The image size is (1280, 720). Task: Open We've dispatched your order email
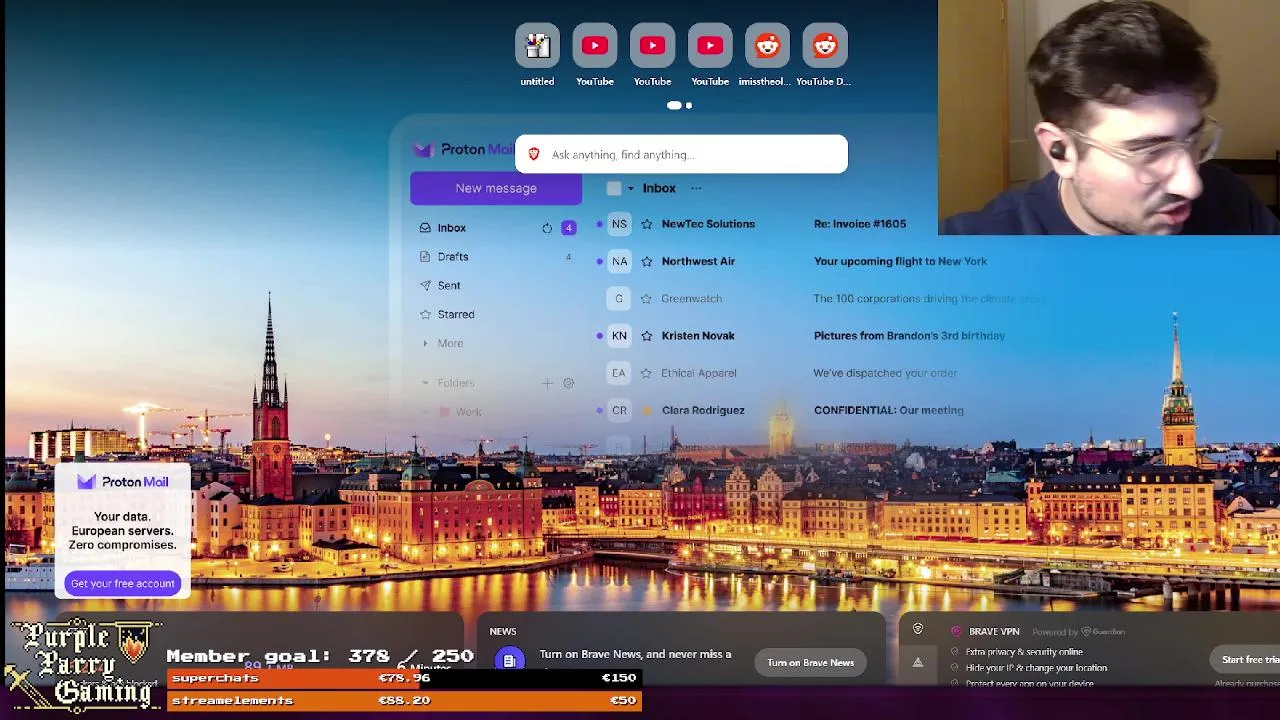(885, 373)
